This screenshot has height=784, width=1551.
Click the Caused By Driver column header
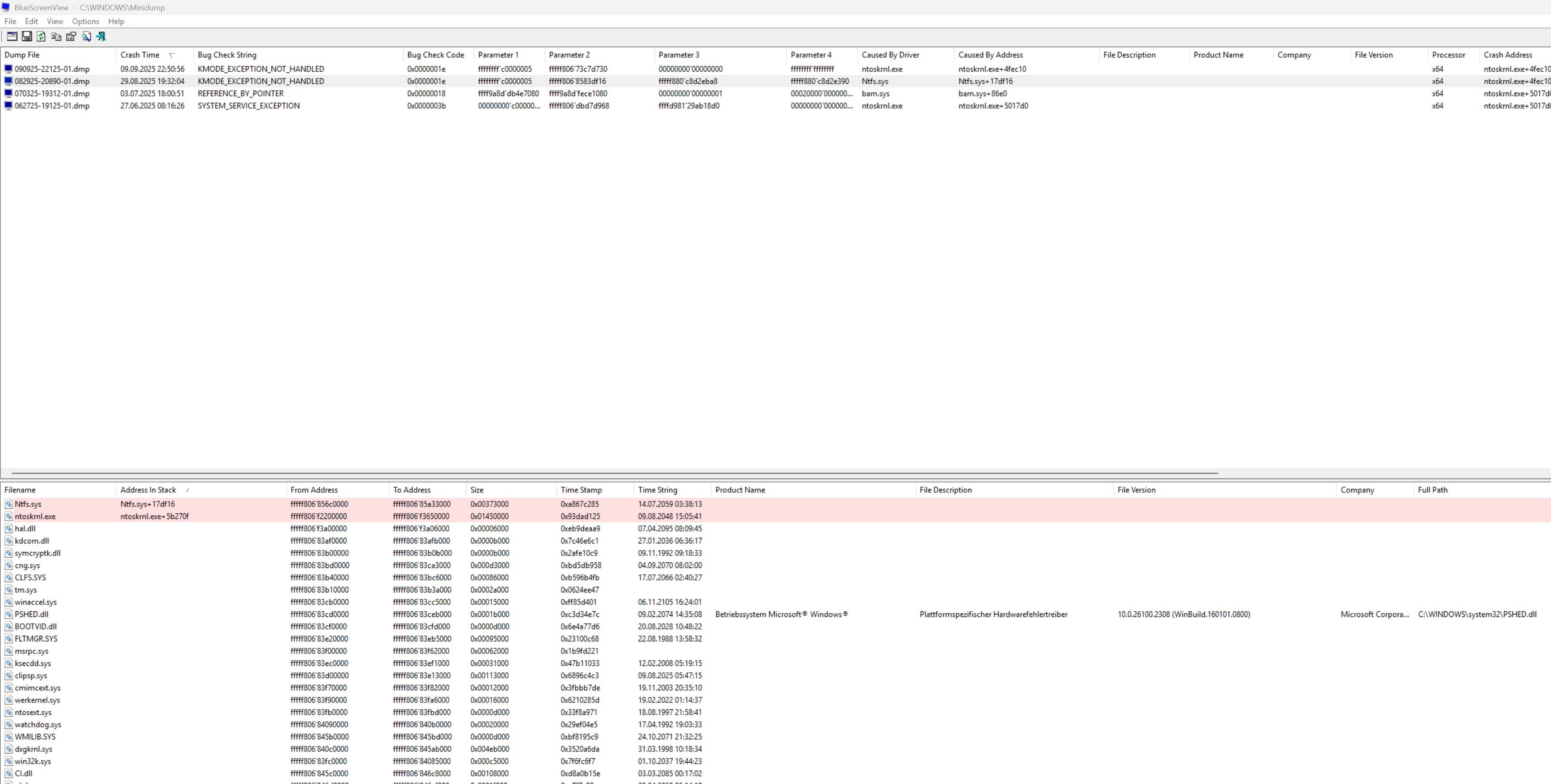[890, 55]
